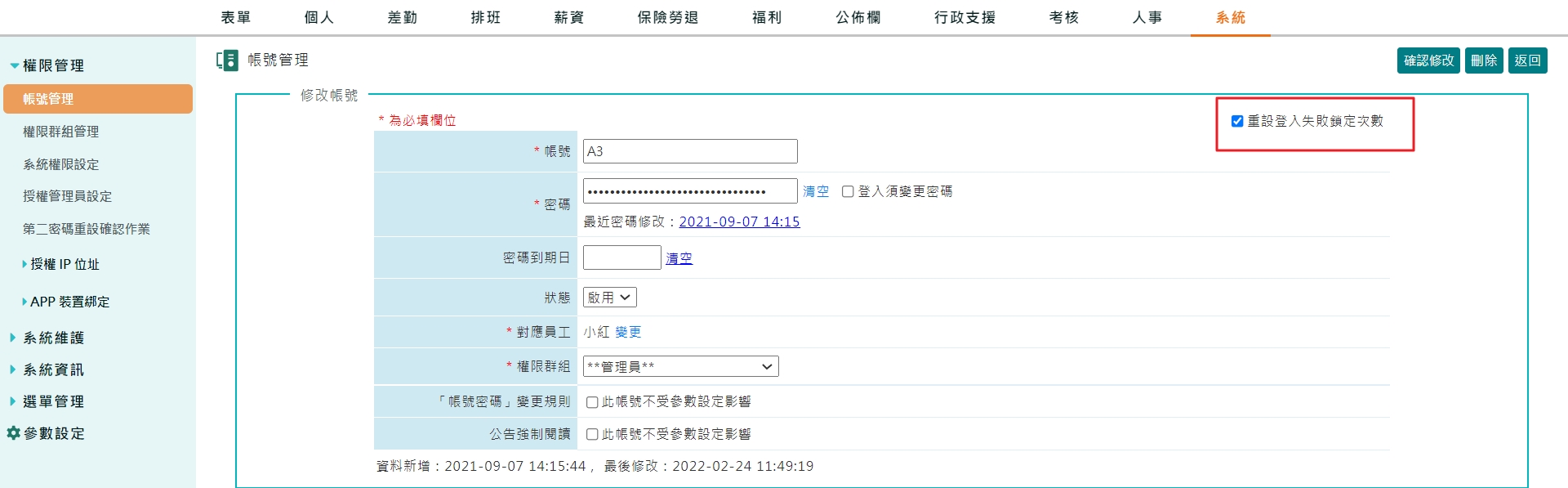Open the 行政支援 top menu
Screen dimensions: 1568x488
click(x=965, y=17)
